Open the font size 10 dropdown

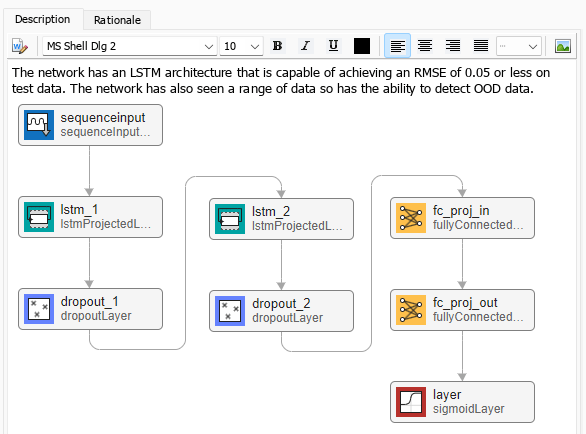pos(241,46)
